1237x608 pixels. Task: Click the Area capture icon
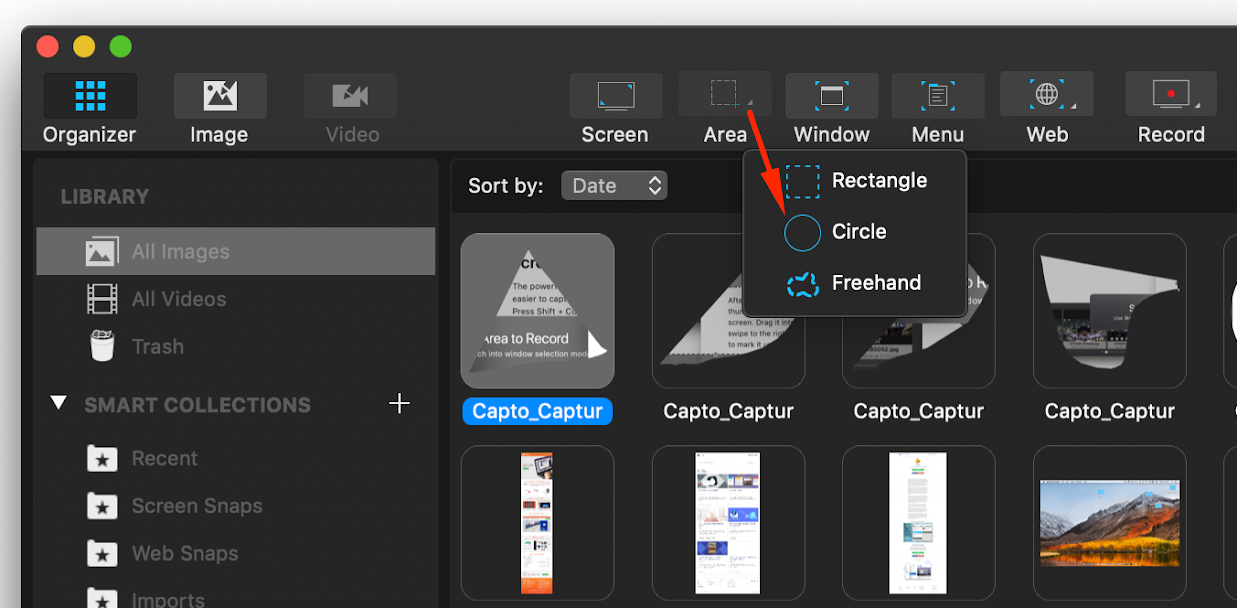[x=725, y=96]
